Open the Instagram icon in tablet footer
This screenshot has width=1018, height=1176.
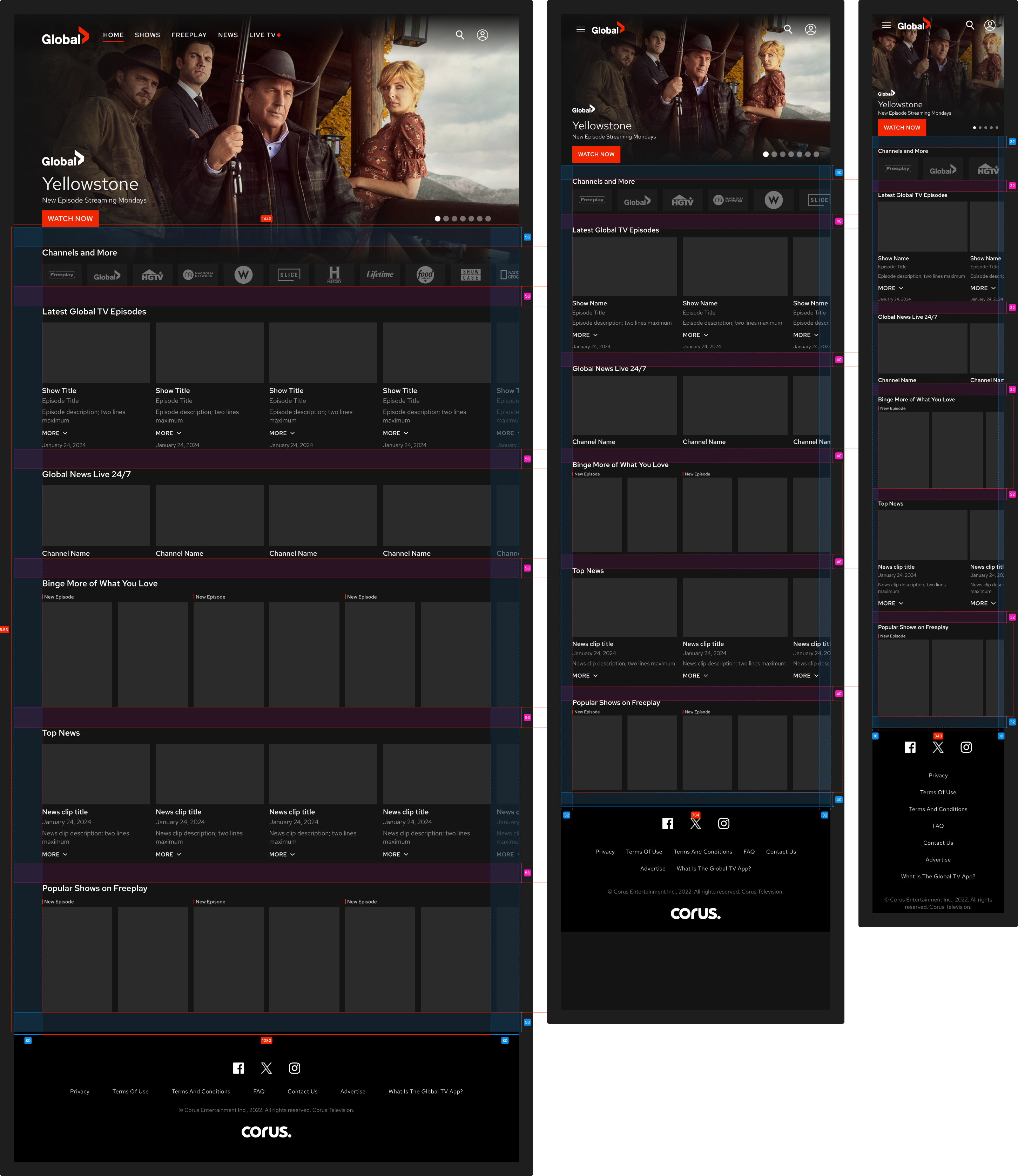coord(724,824)
